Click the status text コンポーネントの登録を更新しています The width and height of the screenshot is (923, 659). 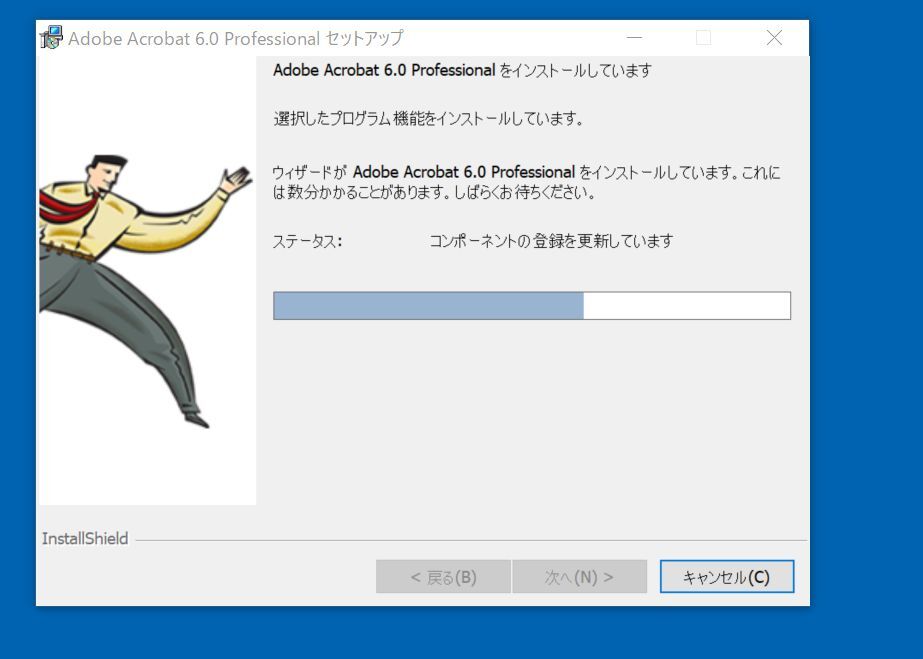click(x=551, y=241)
